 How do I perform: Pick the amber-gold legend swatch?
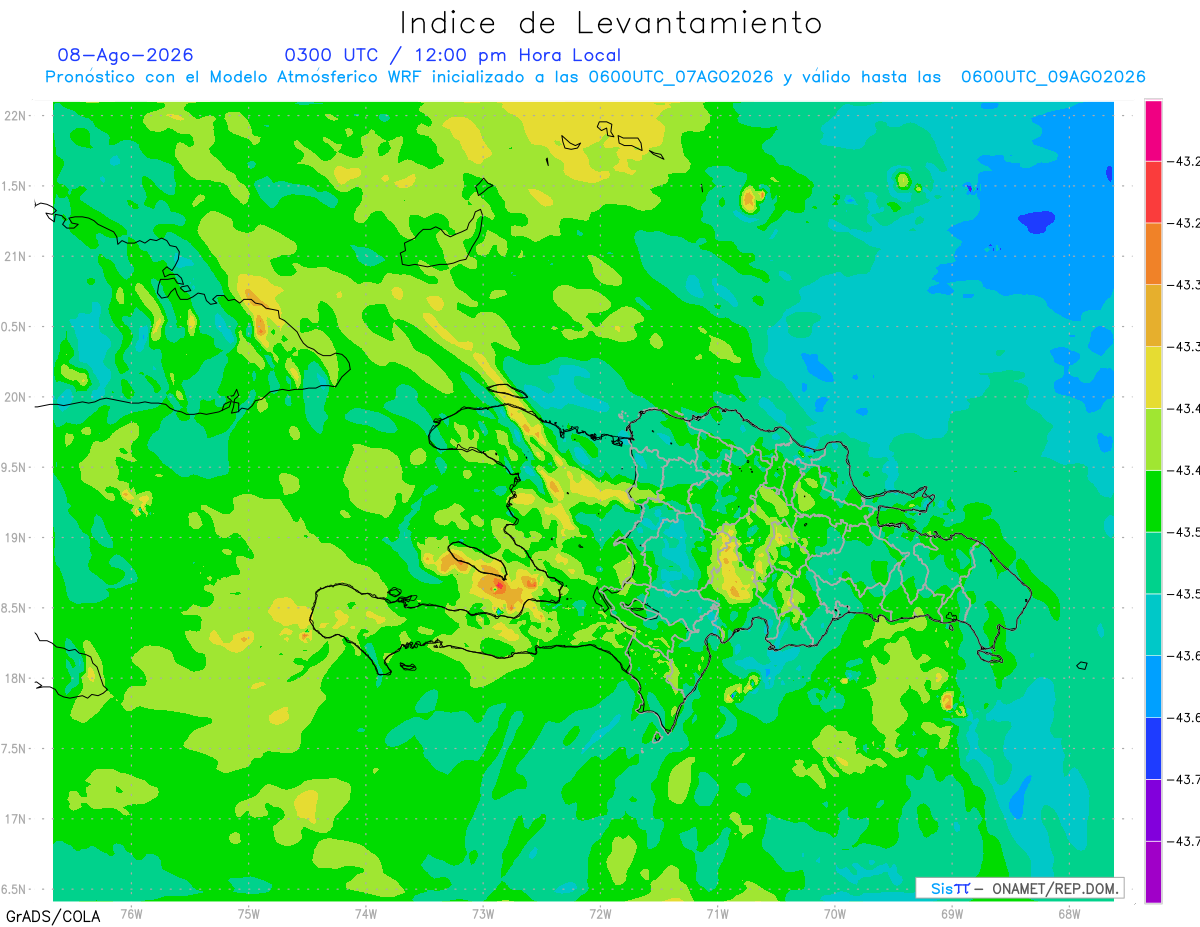1153,315
